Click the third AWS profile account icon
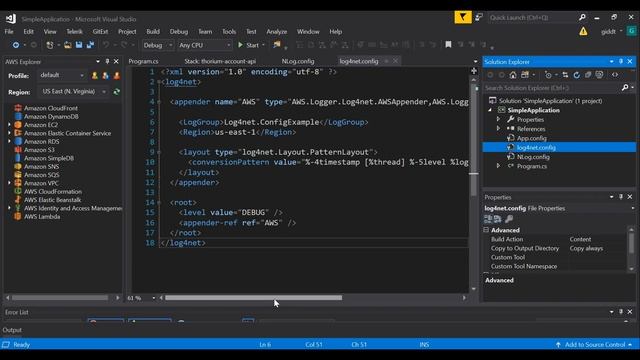This screenshot has width=640, height=360. pos(117,76)
